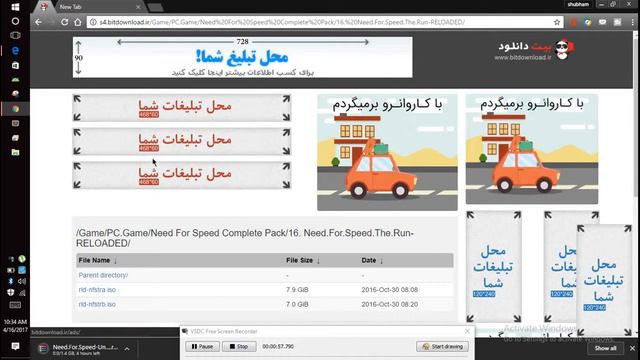The image size is (640, 360).
Task: Open Cortana search circle in taskbar
Action: click(15, 21)
